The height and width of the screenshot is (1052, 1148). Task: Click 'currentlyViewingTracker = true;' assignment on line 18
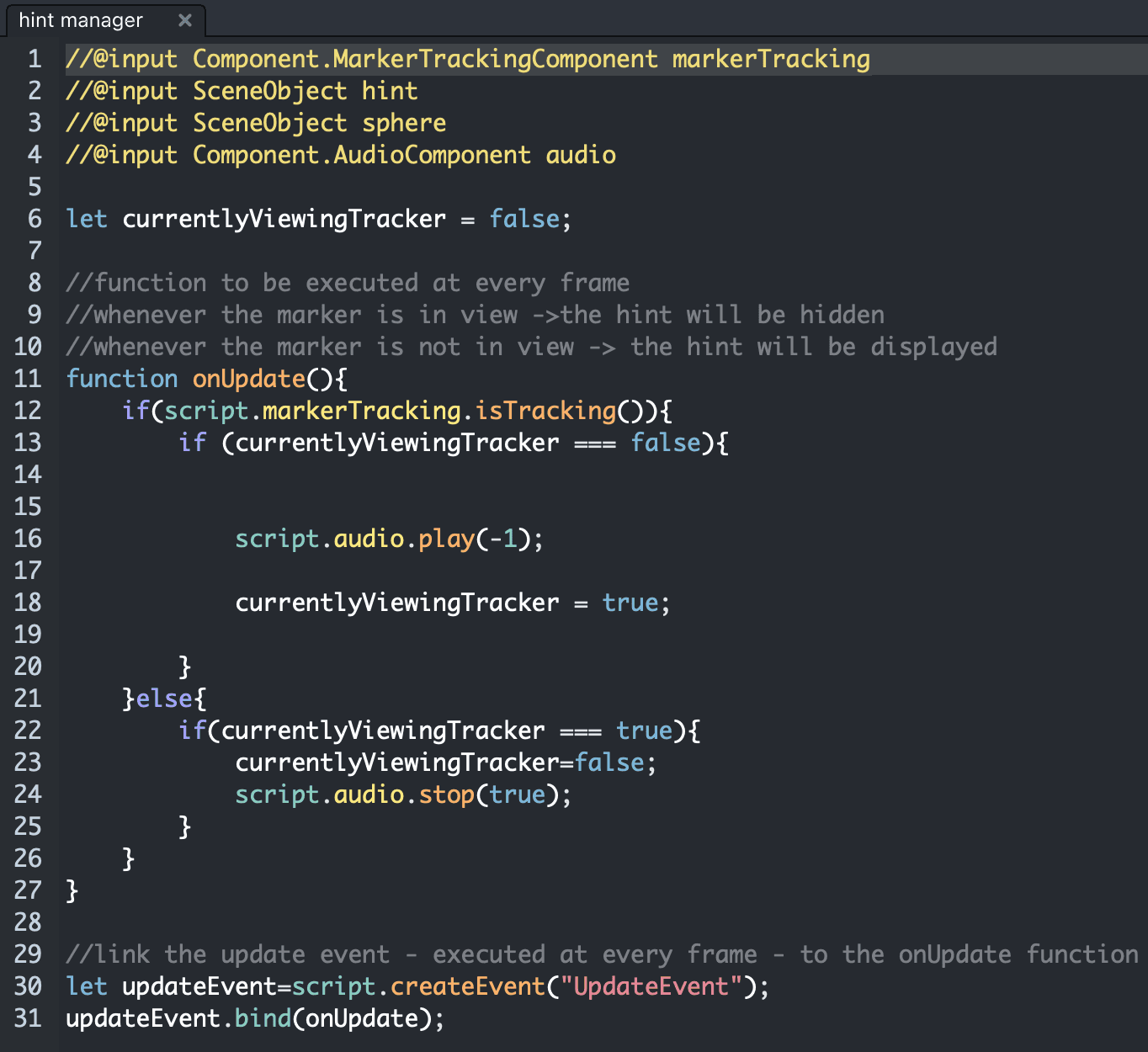point(453,603)
